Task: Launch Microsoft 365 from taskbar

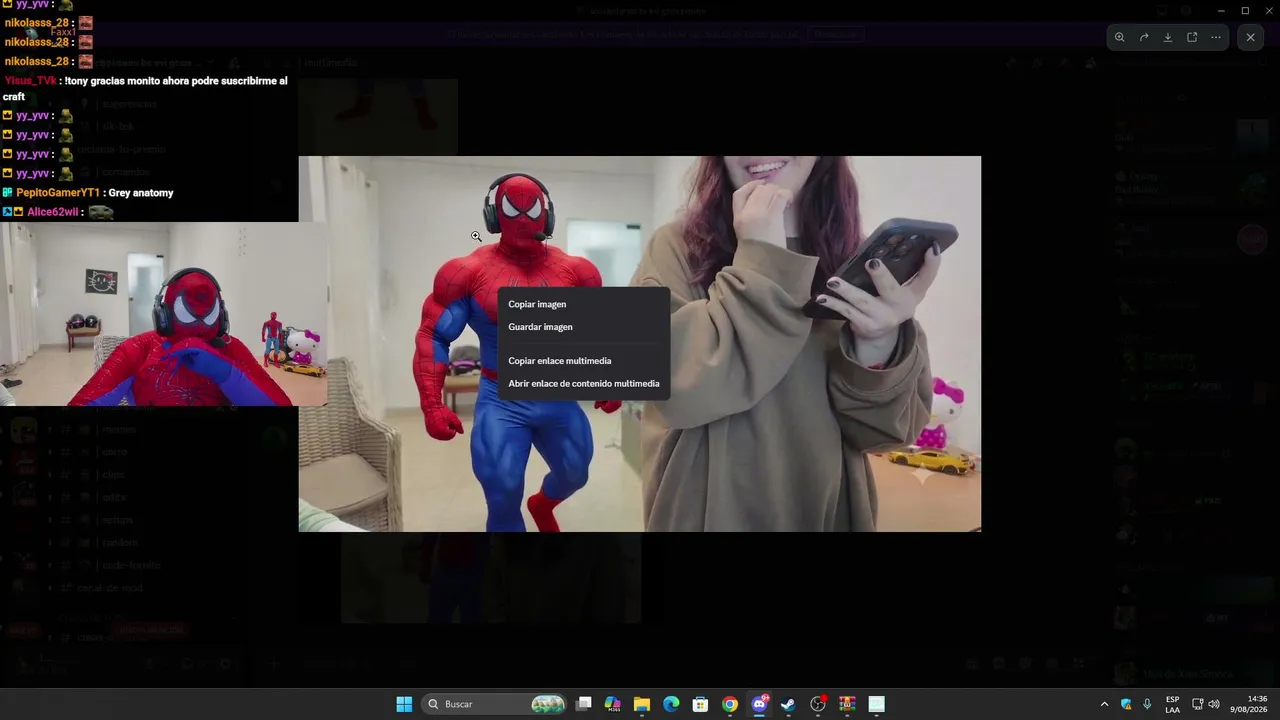Action: [x=613, y=704]
